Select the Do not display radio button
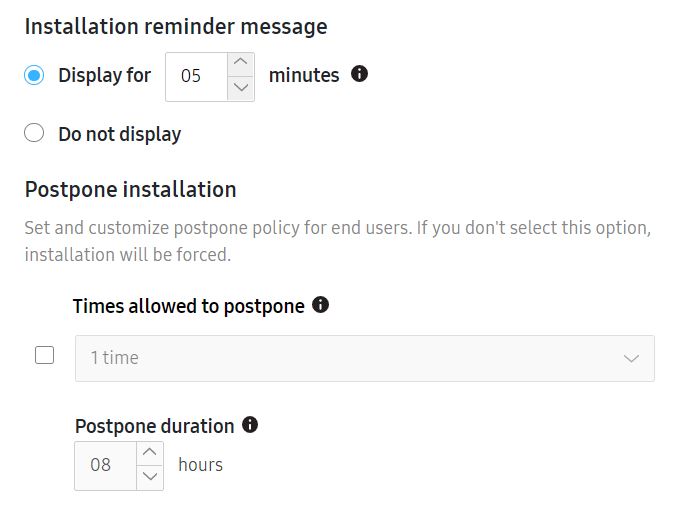Image resolution: width=688 pixels, height=505 pixels. pos(34,133)
